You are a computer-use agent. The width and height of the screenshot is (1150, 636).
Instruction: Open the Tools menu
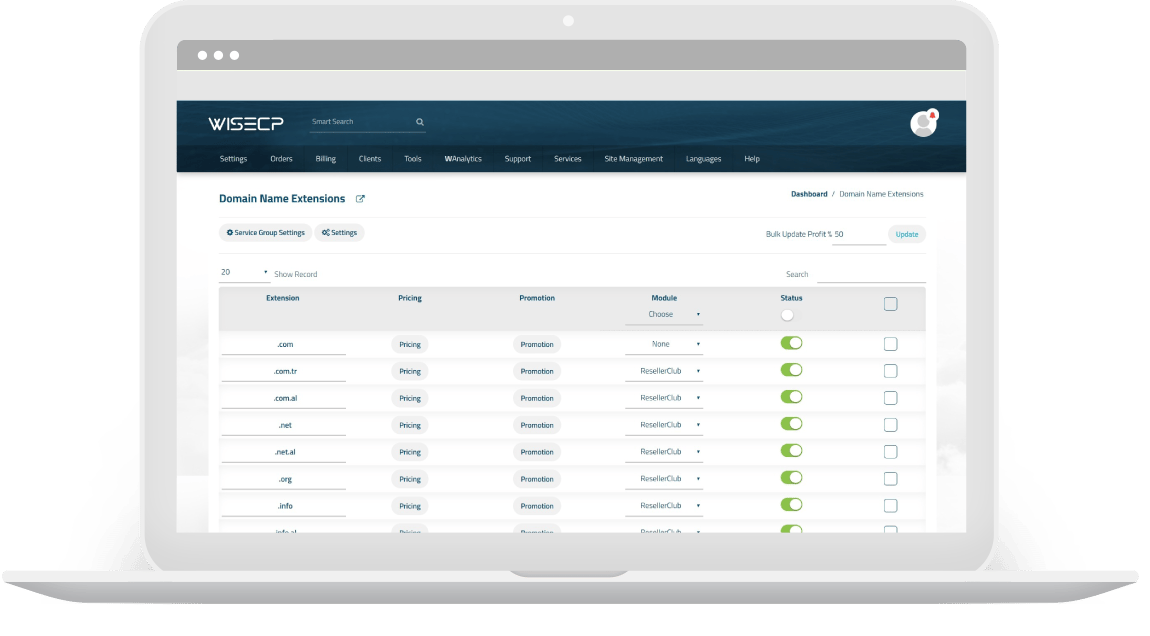click(x=413, y=158)
